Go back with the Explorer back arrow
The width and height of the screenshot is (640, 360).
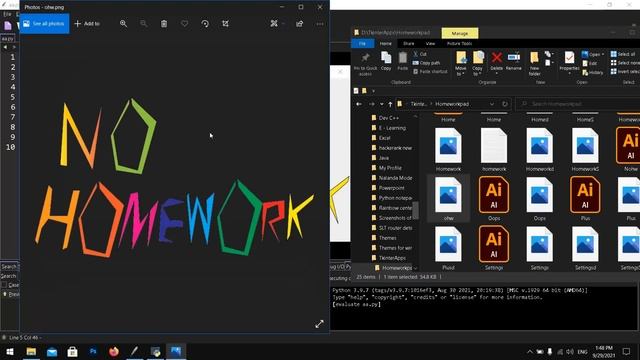359,104
